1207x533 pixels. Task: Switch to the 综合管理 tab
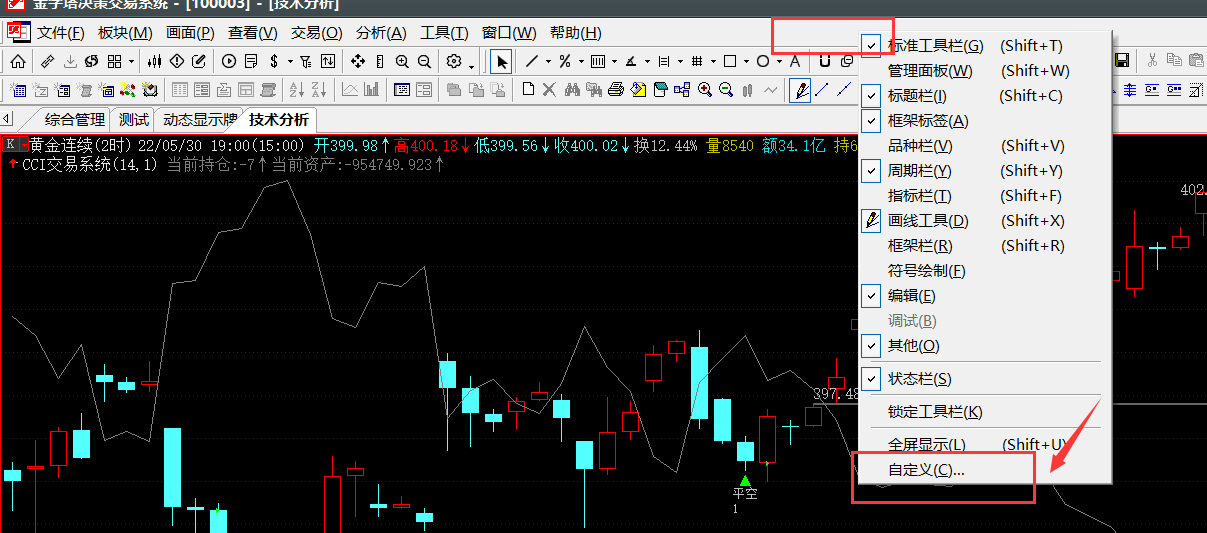pos(74,120)
